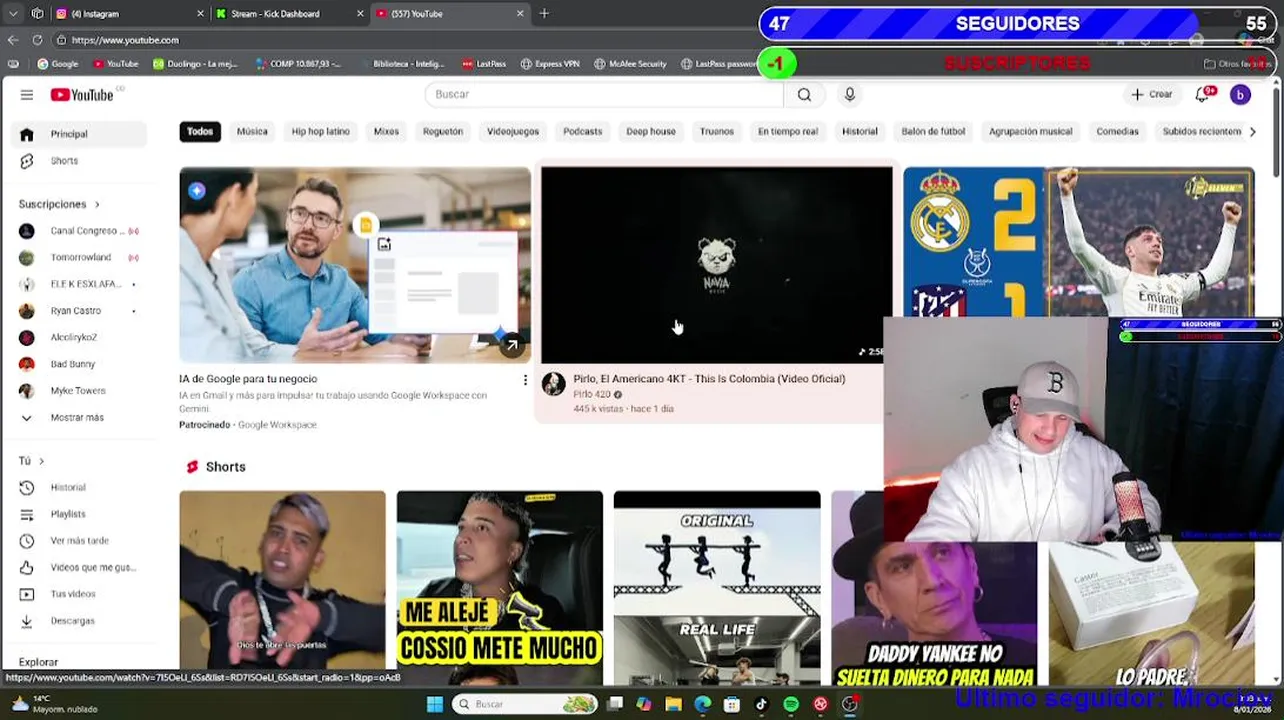Open the ORIGINAL vs REAL LIFE Short
1284x720 pixels.
(x=717, y=588)
